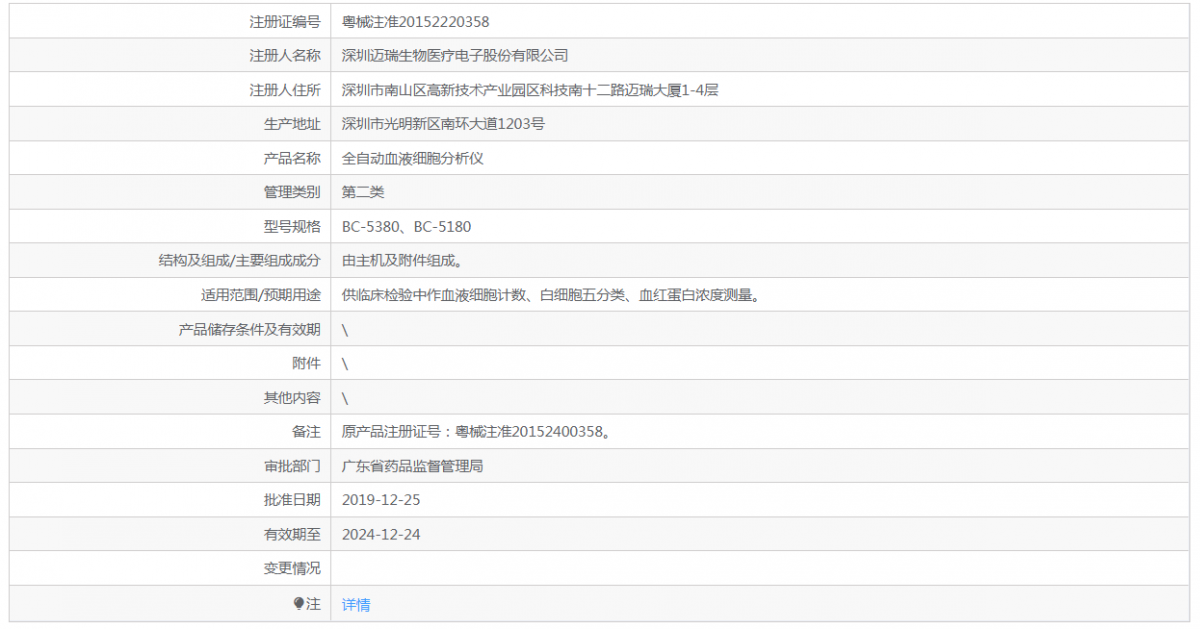Select the expiry date 2024-12-24
The width and height of the screenshot is (1200, 629).
point(381,535)
